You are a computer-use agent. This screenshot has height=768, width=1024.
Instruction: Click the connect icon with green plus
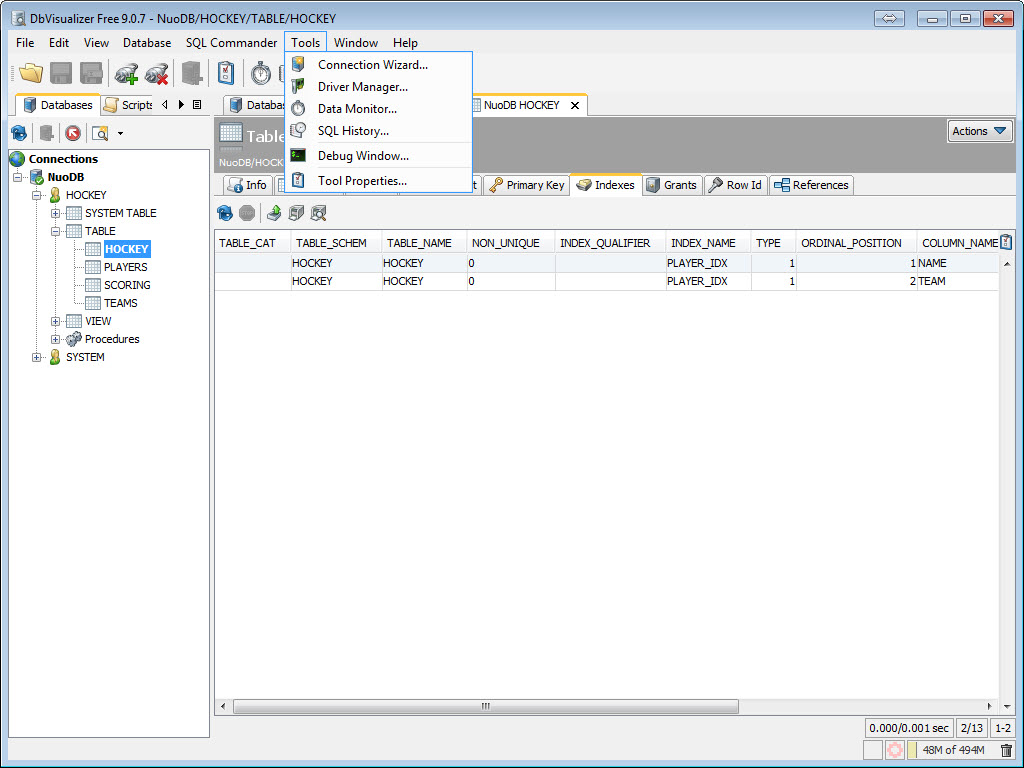[x=126, y=74]
